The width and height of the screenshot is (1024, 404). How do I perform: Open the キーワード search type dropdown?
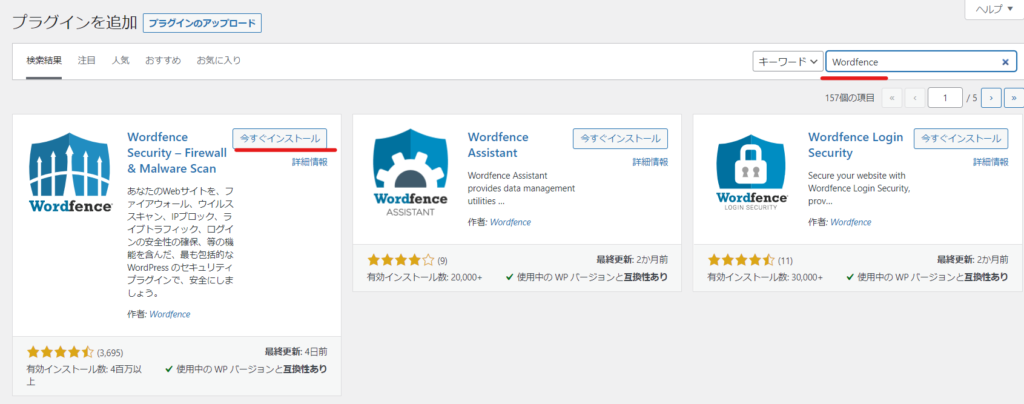point(788,61)
